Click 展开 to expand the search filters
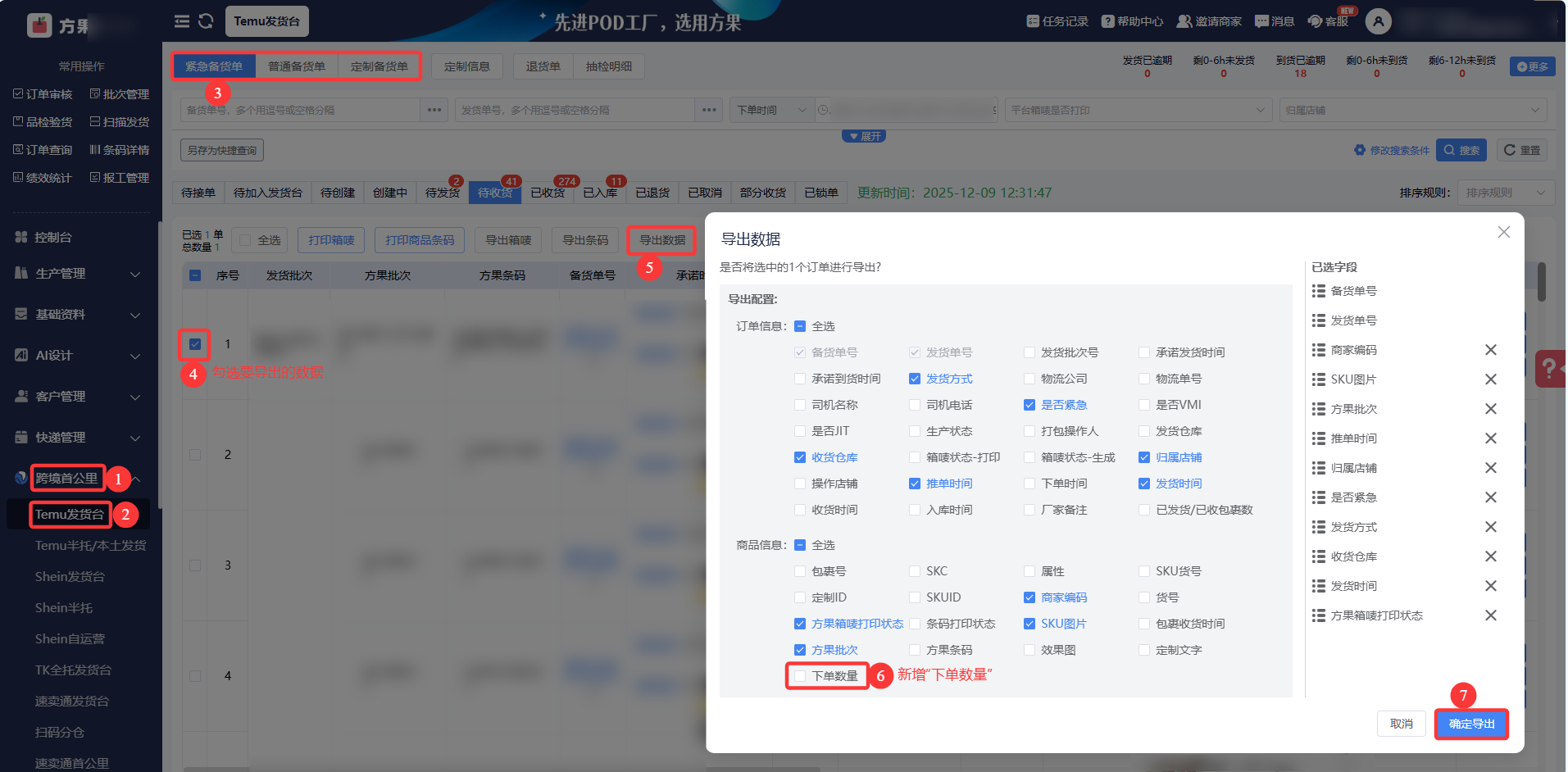Image resolution: width=1568 pixels, height=772 pixels. pos(864,136)
